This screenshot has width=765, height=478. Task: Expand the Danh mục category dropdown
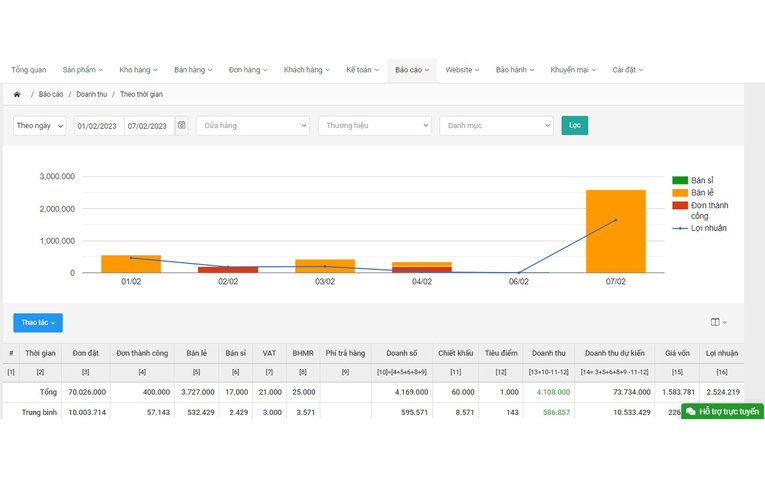[x=496, y=126]
